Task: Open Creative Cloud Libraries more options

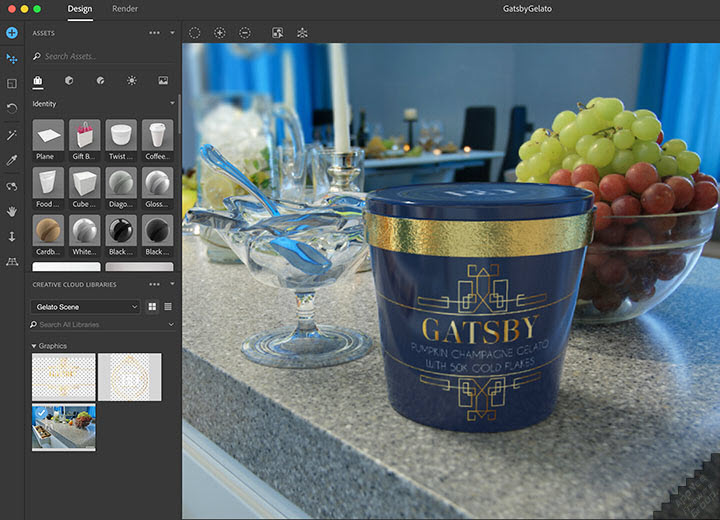Action: point(155,284)
